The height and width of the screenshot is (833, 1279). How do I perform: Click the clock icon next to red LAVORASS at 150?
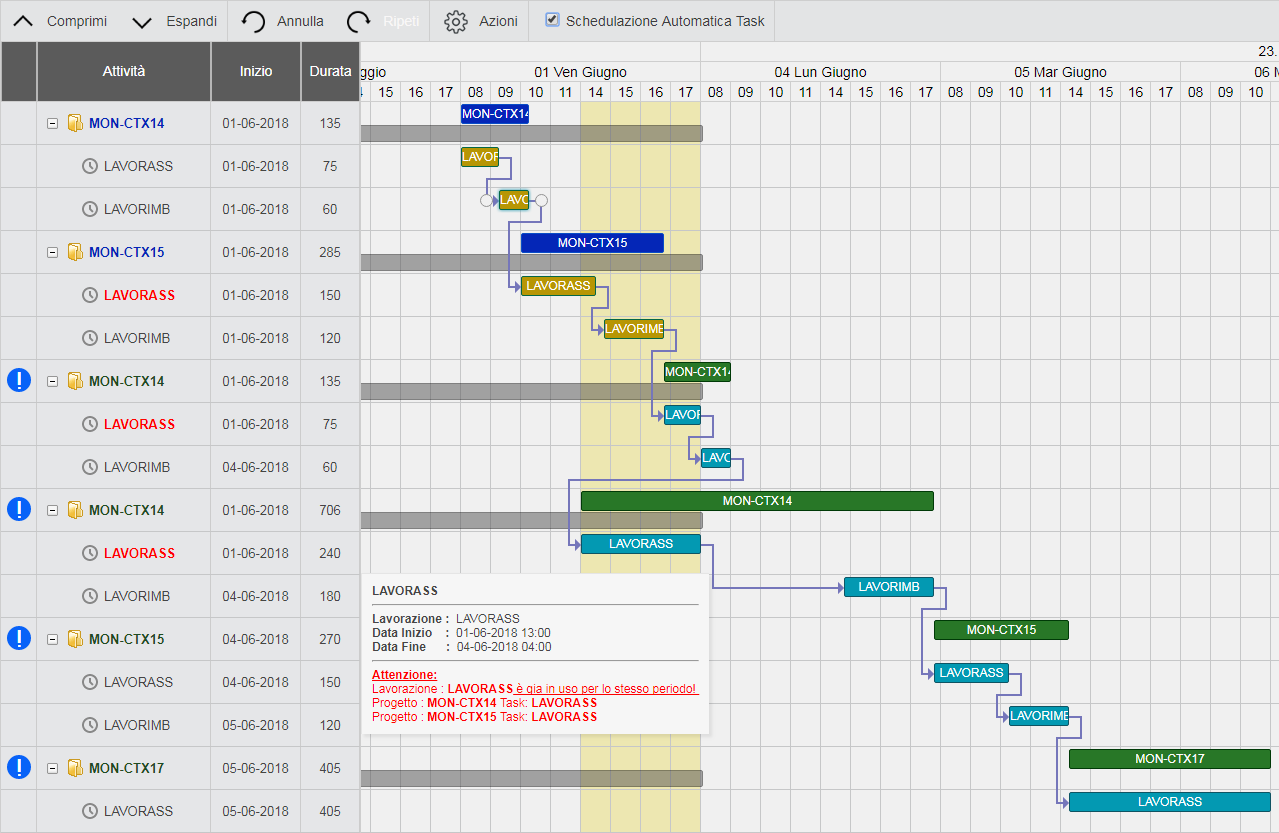coord(90,295)
